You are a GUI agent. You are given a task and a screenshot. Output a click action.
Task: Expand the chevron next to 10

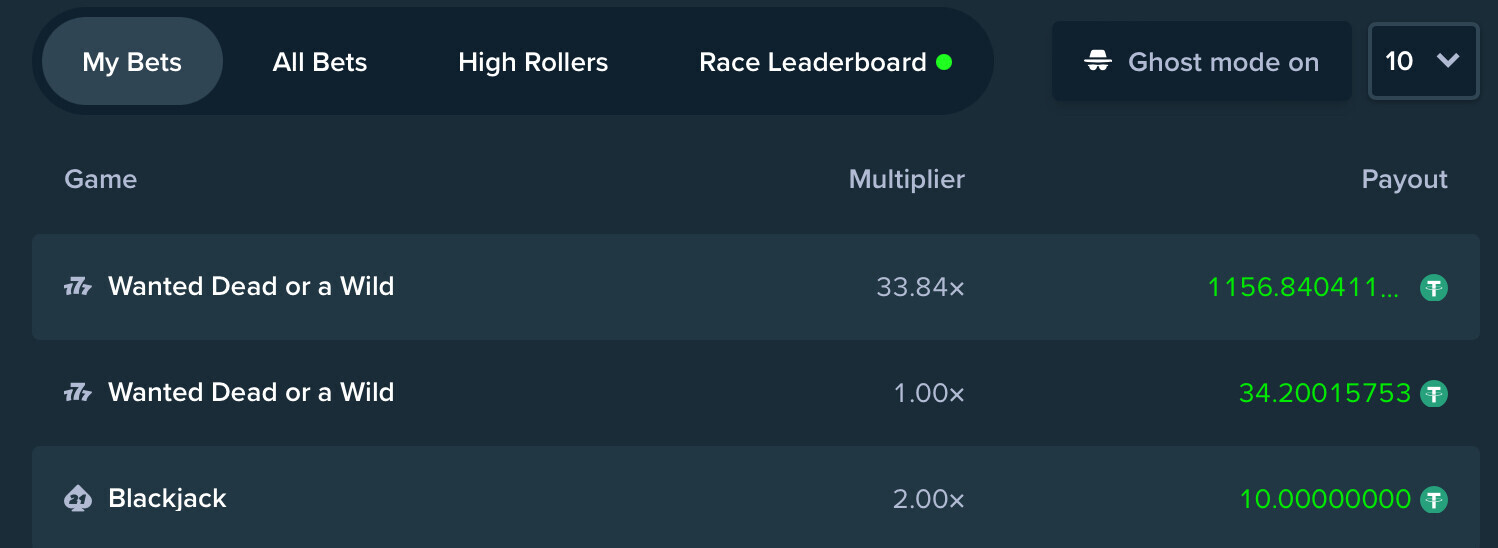1448,61
